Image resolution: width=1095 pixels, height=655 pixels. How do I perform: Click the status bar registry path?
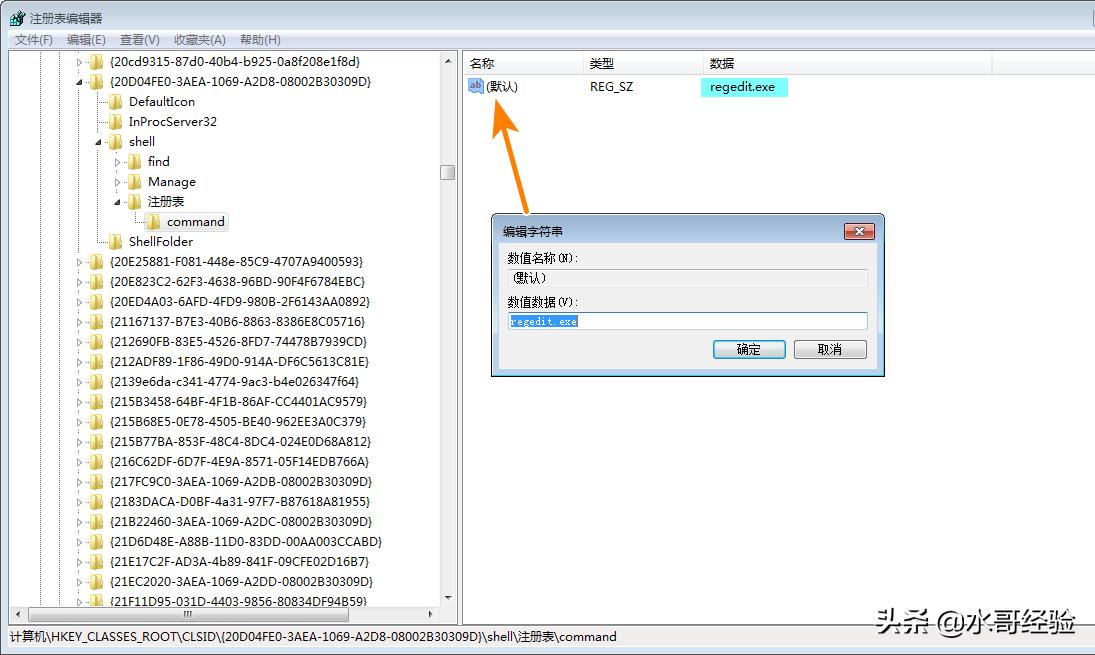313,637
